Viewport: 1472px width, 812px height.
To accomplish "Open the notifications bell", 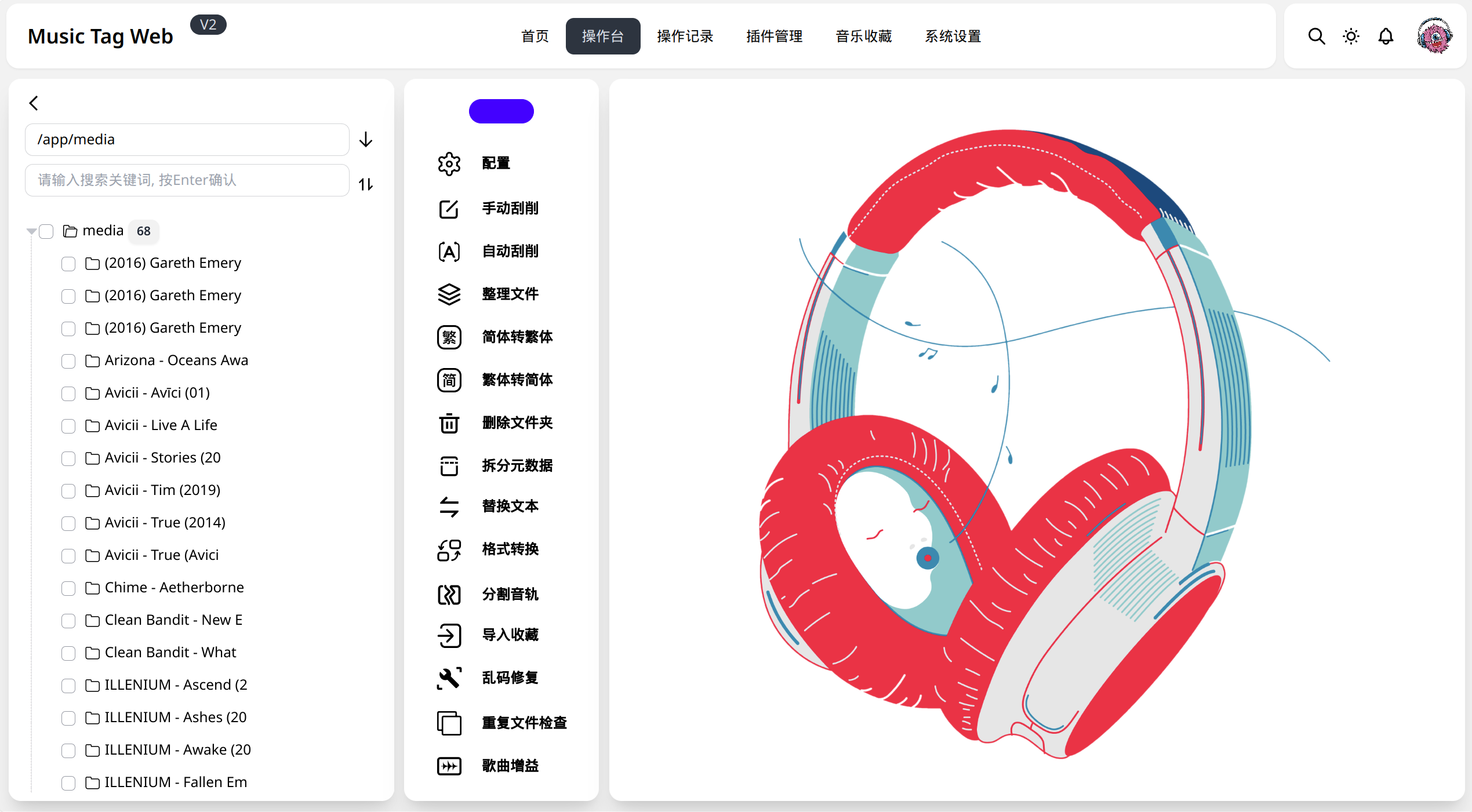I will (x=1386, y=37).
